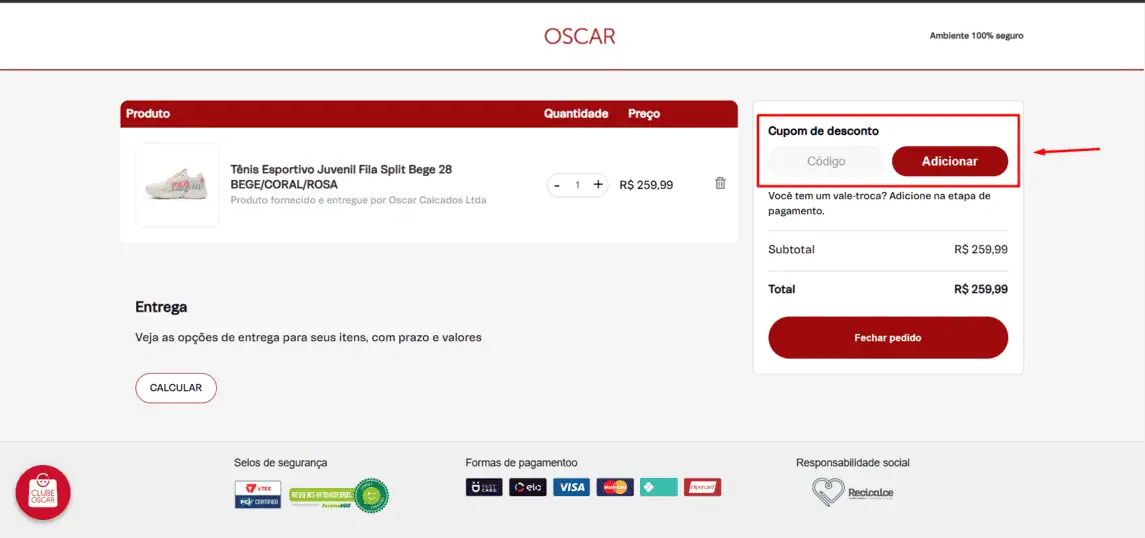Open Tênis Esportivo Juvenil Fila Split product title

click(341, 177)
